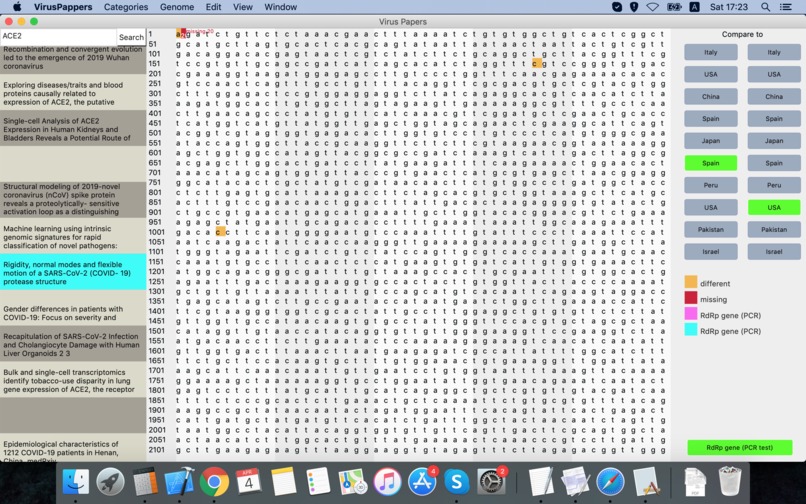Open App Store from the Dock

click(x=422, y=482)
